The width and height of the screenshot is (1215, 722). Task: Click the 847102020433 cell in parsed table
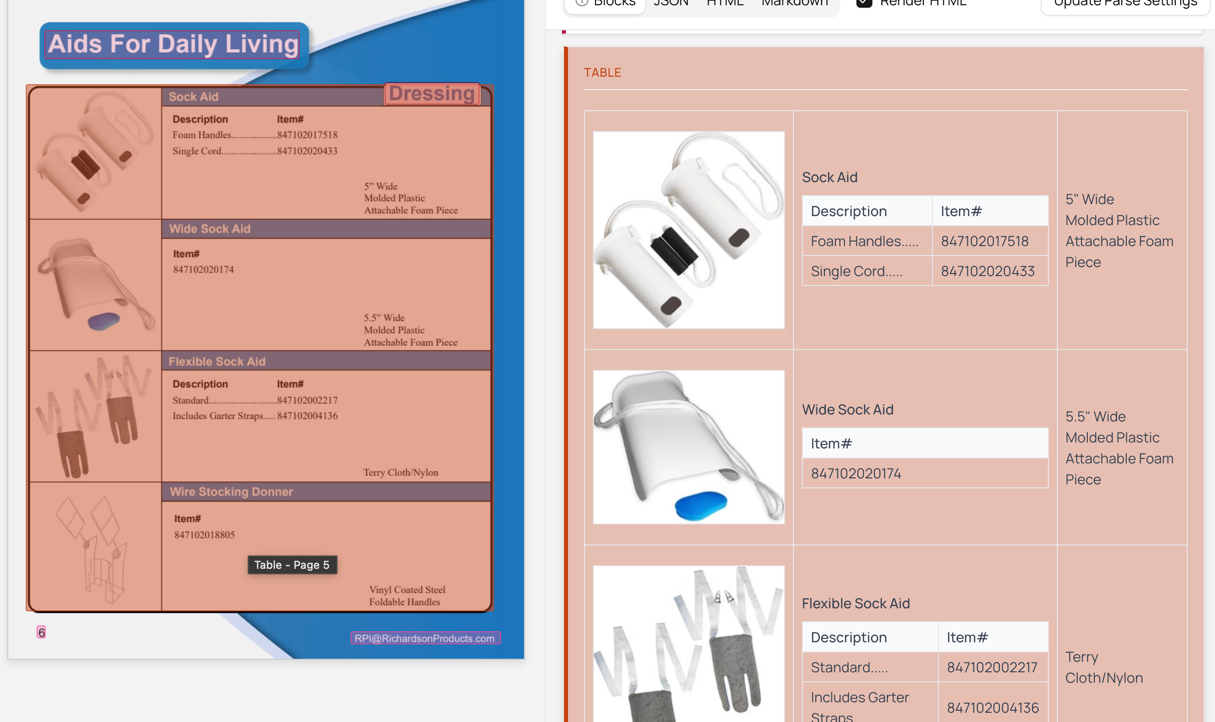coord(990,271)
